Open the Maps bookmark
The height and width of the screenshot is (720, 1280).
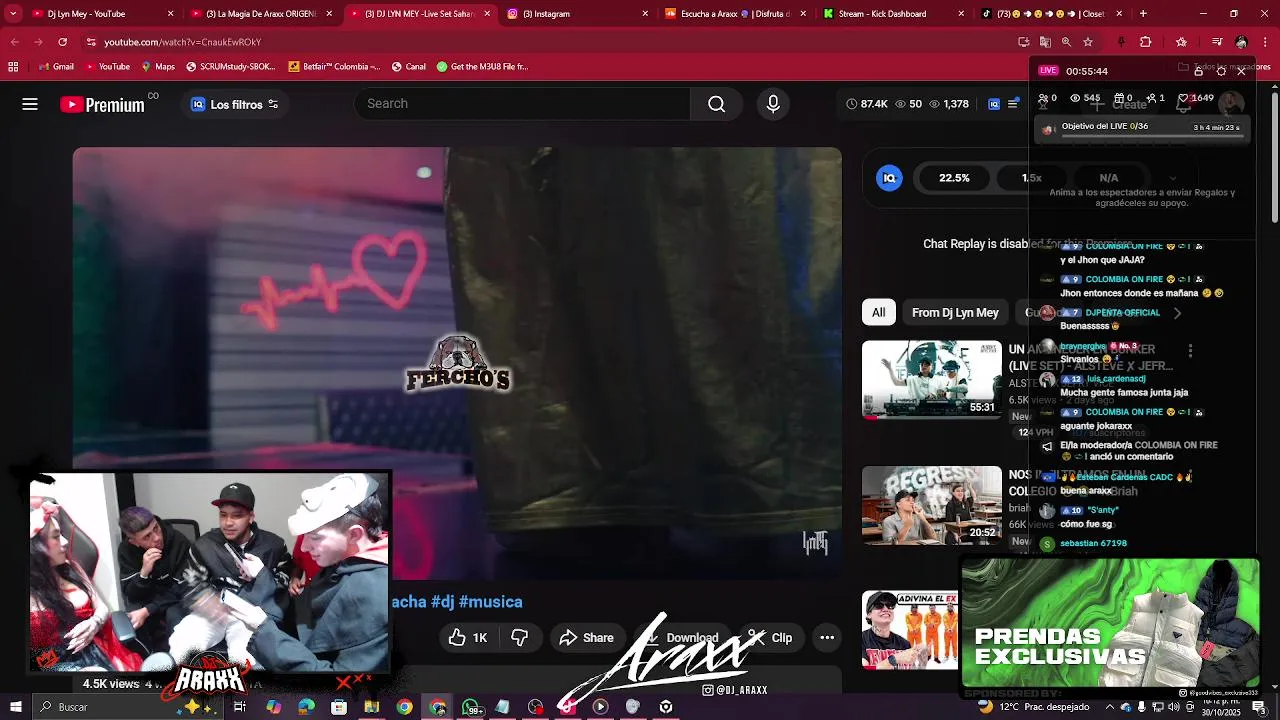pyautogui.click(x=158, y=67)
